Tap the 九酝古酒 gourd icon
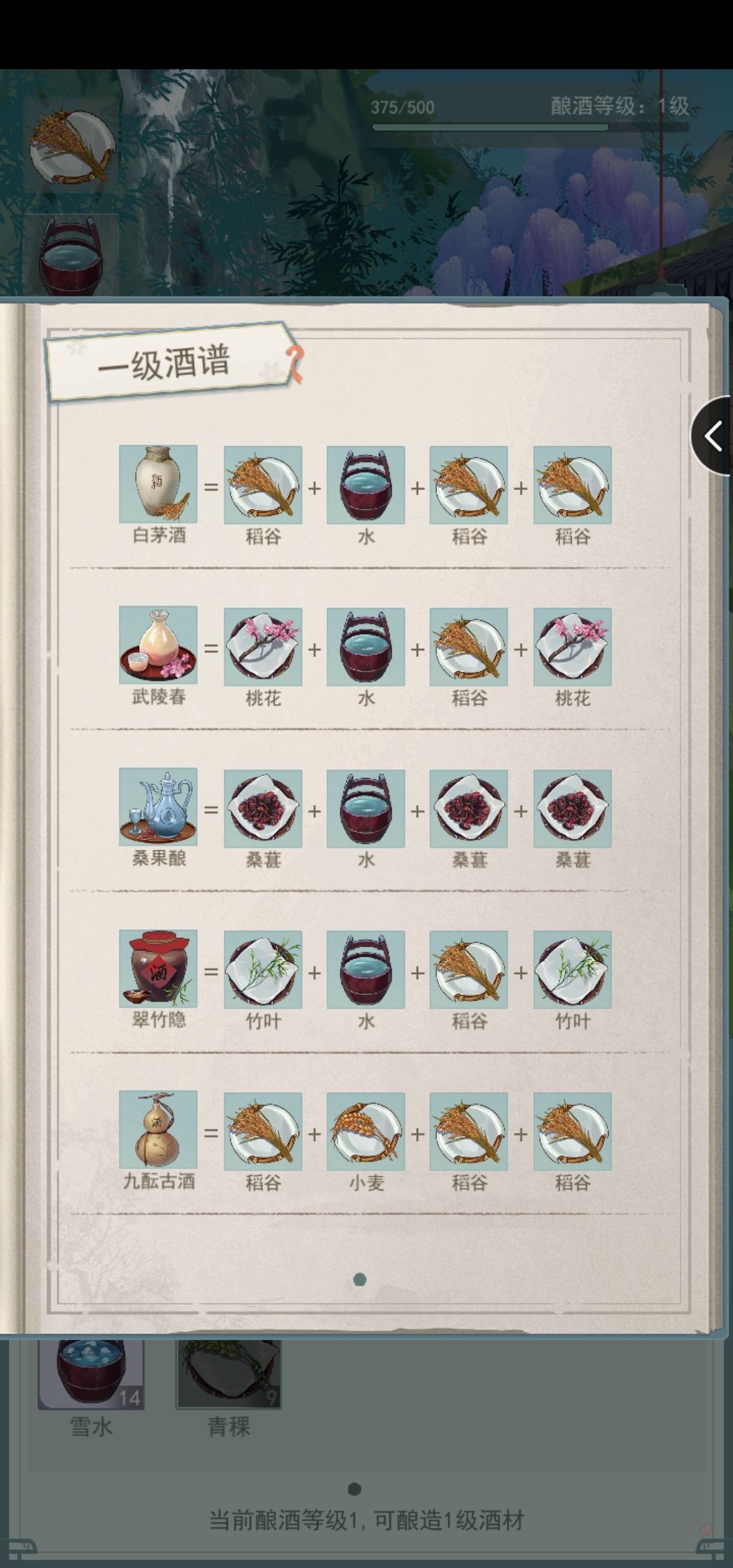Screen dimensions: 733x1568 (x=158, y=1130)
